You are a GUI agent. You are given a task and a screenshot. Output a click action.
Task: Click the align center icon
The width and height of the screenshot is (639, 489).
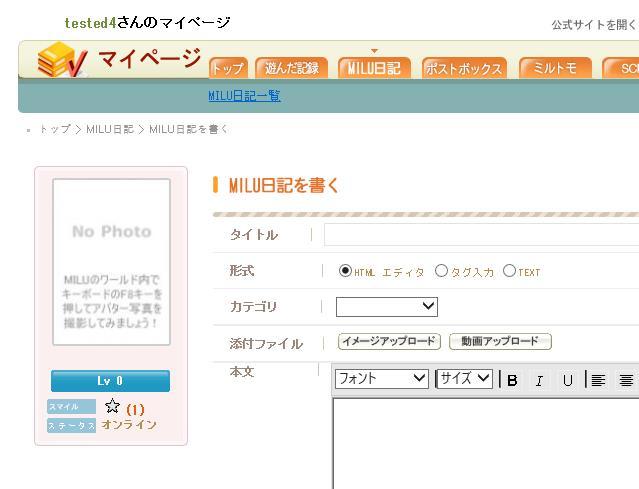pyautogui.click(x=626, y=380)
